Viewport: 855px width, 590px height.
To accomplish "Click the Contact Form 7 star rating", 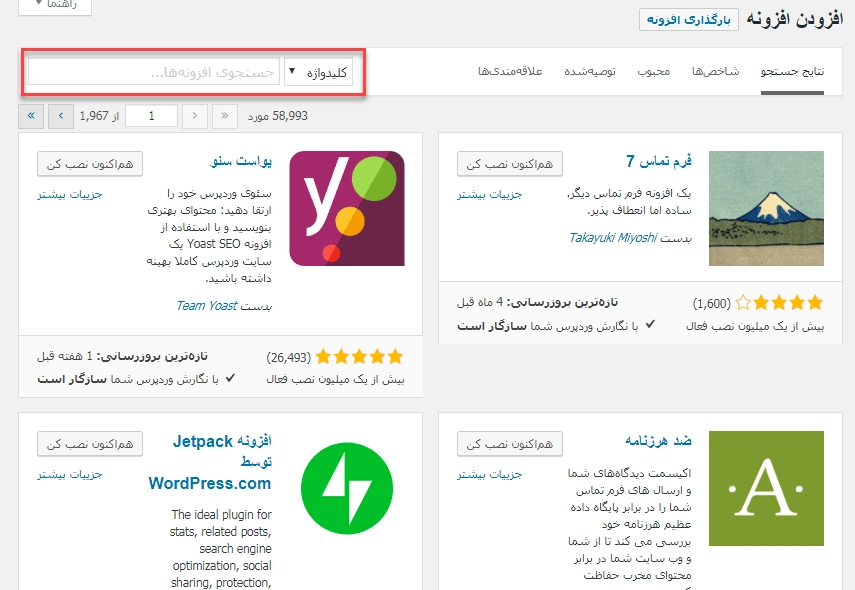I will pos(779,302).
